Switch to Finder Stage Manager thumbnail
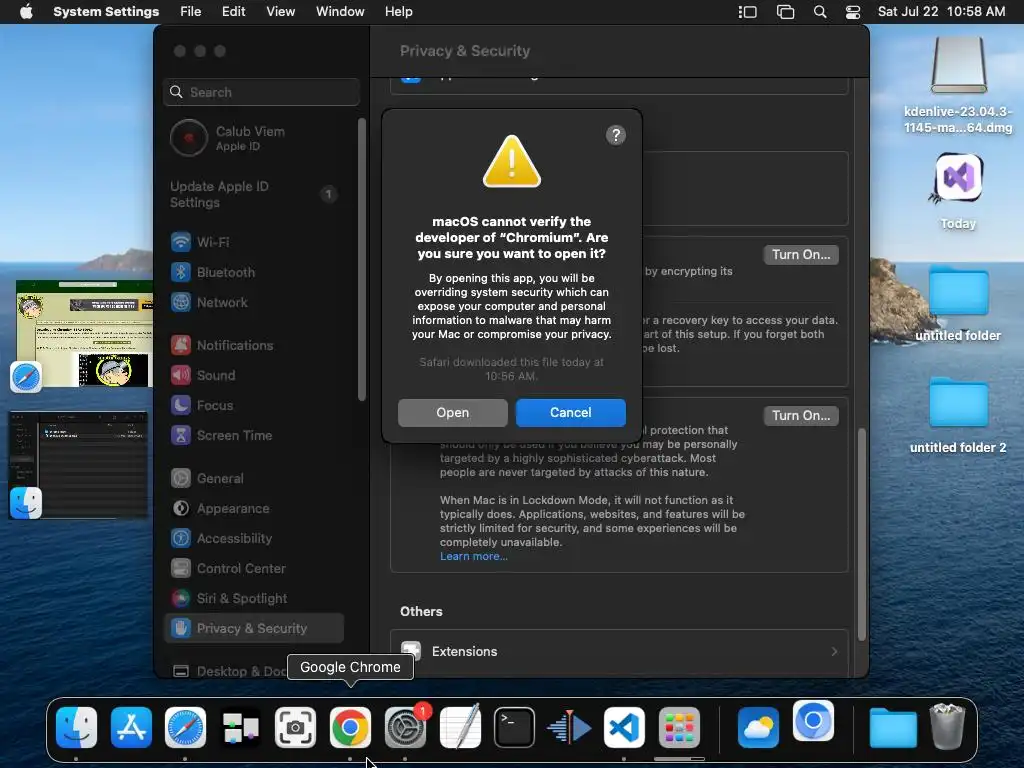Image resolution: width=1024 pixels, height=768 pixels. coord(78,465)
